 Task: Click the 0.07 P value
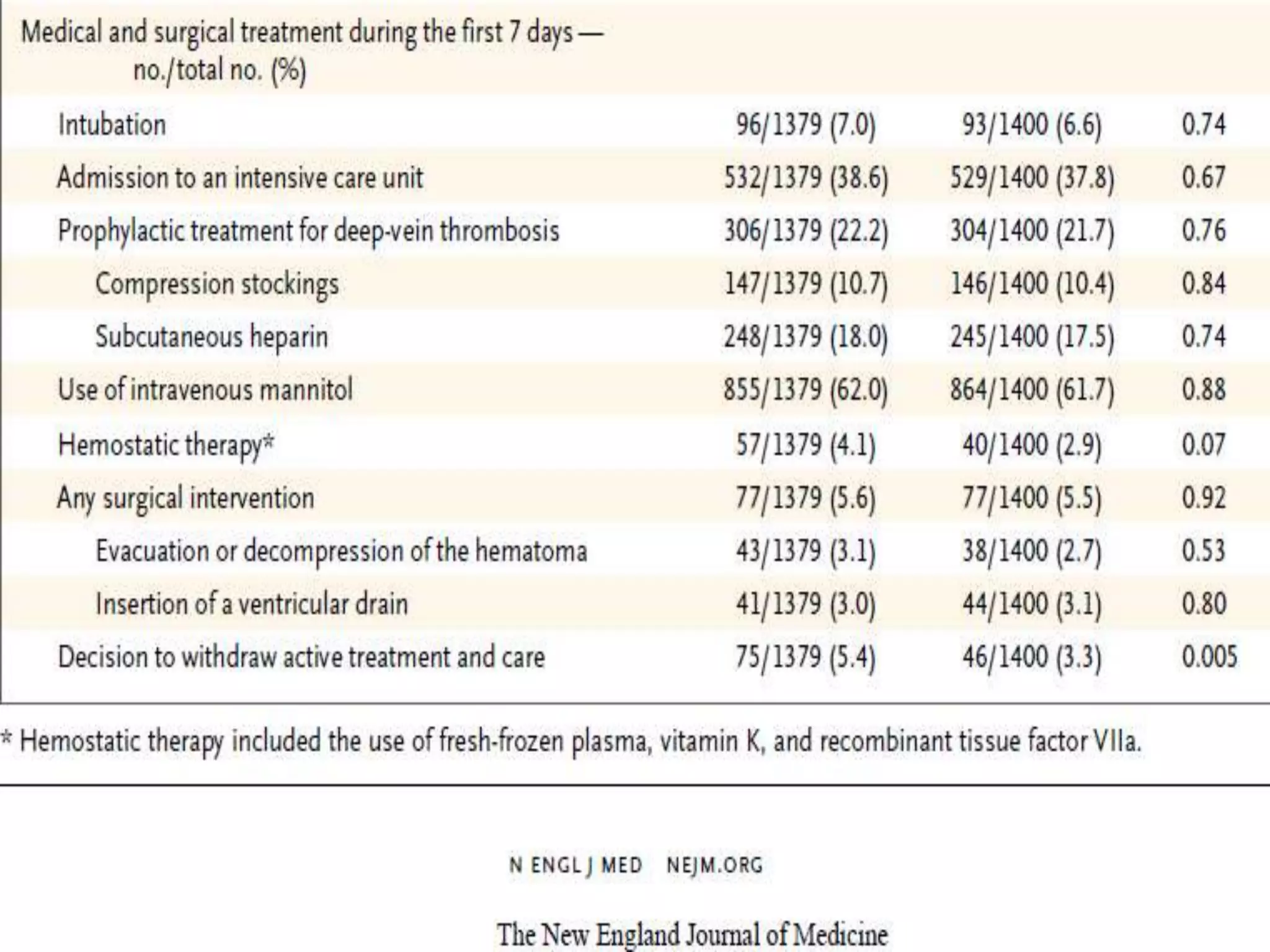click(x=1203, y=445)
